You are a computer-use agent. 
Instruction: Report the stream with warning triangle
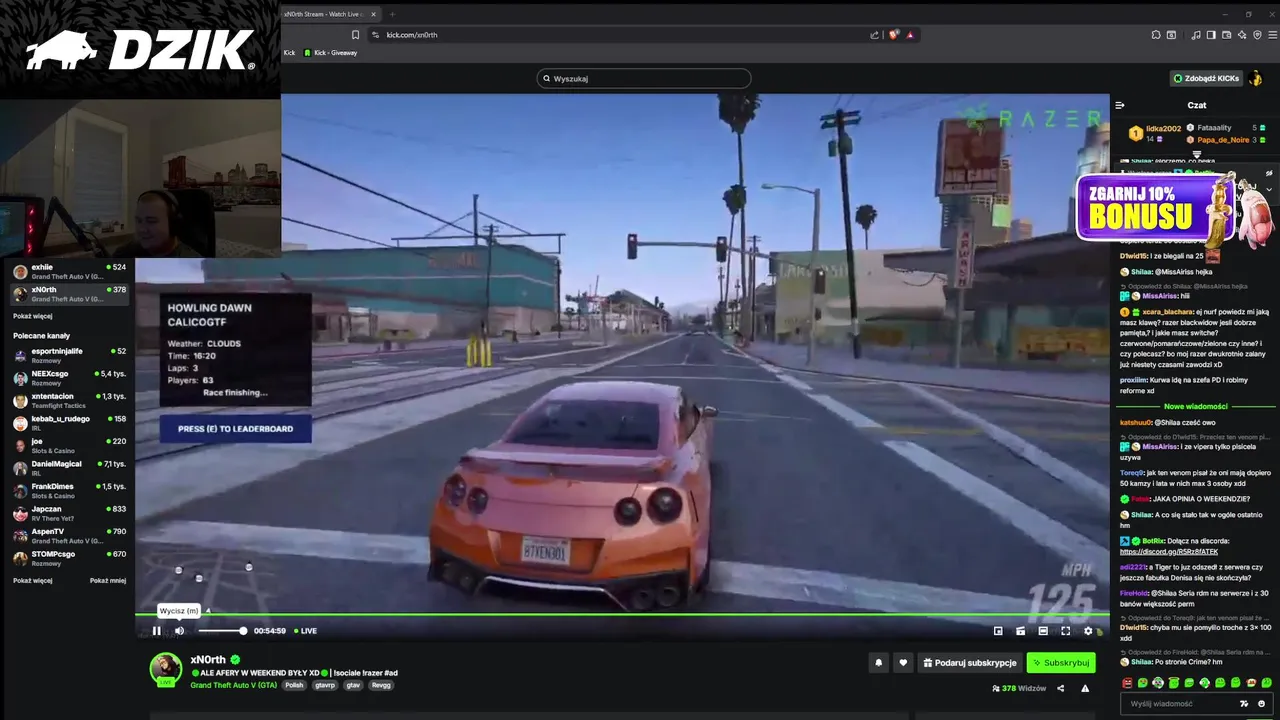click(1085, 688)
